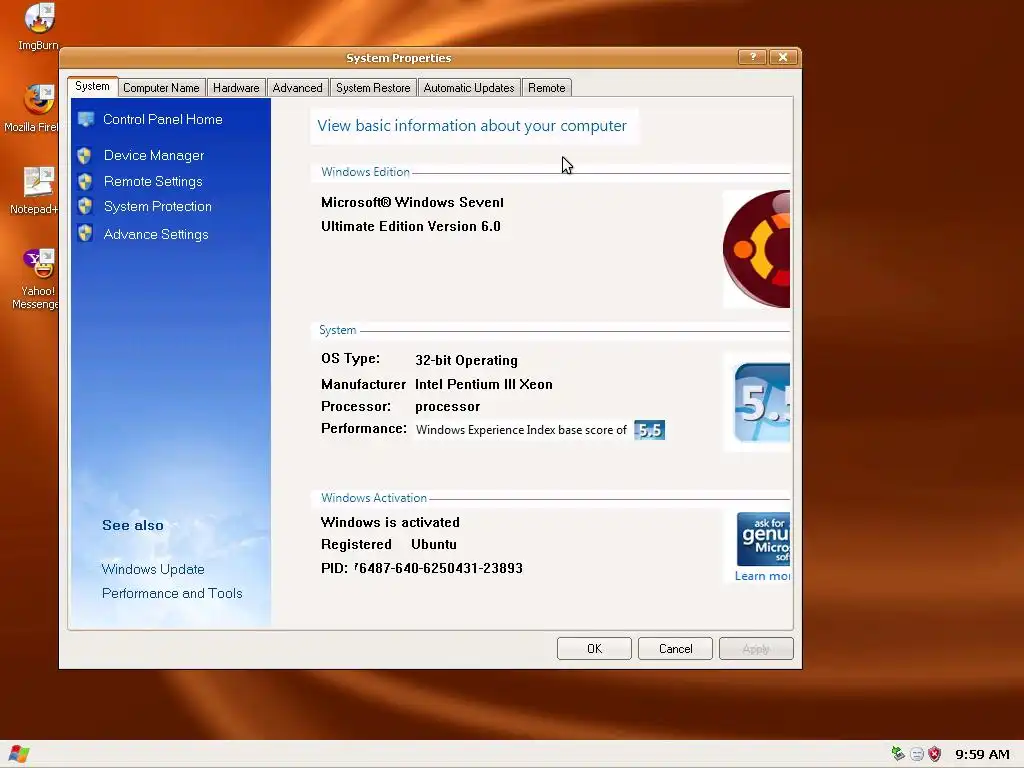
Task: Click the System Properties title bar
Action: 398,57
